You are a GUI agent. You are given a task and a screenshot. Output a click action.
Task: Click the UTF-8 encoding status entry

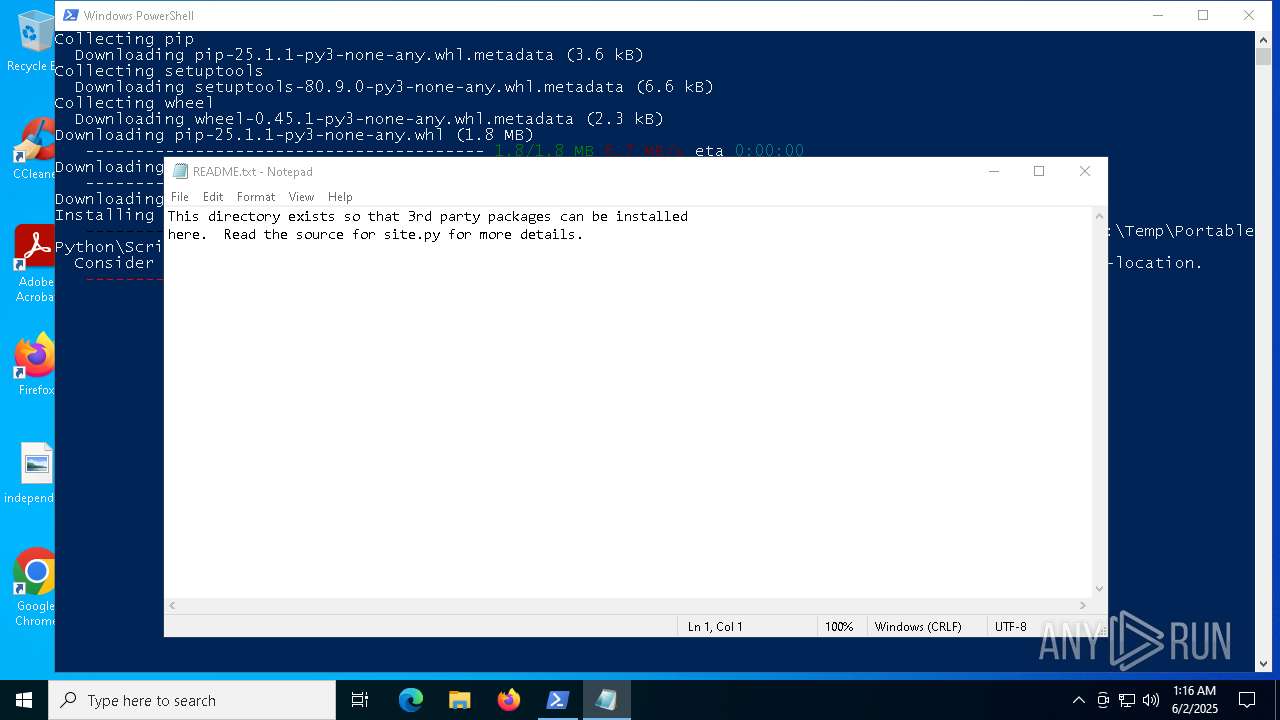[1010, 626]
